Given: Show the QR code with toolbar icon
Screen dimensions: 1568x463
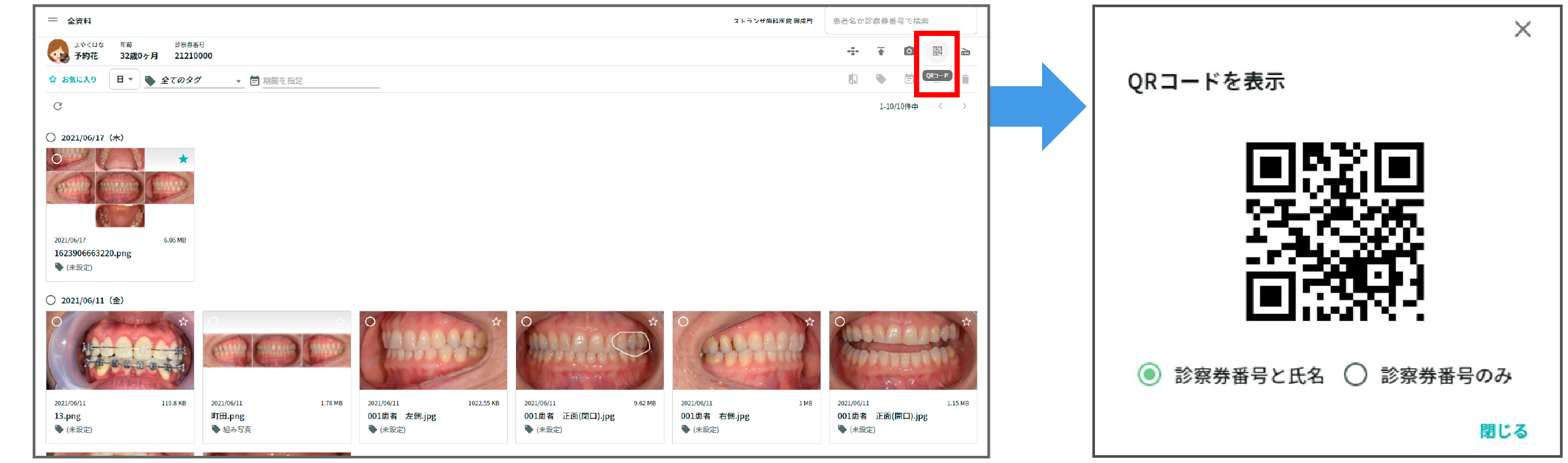Looking at the screenshot, I should coord(938,51).
